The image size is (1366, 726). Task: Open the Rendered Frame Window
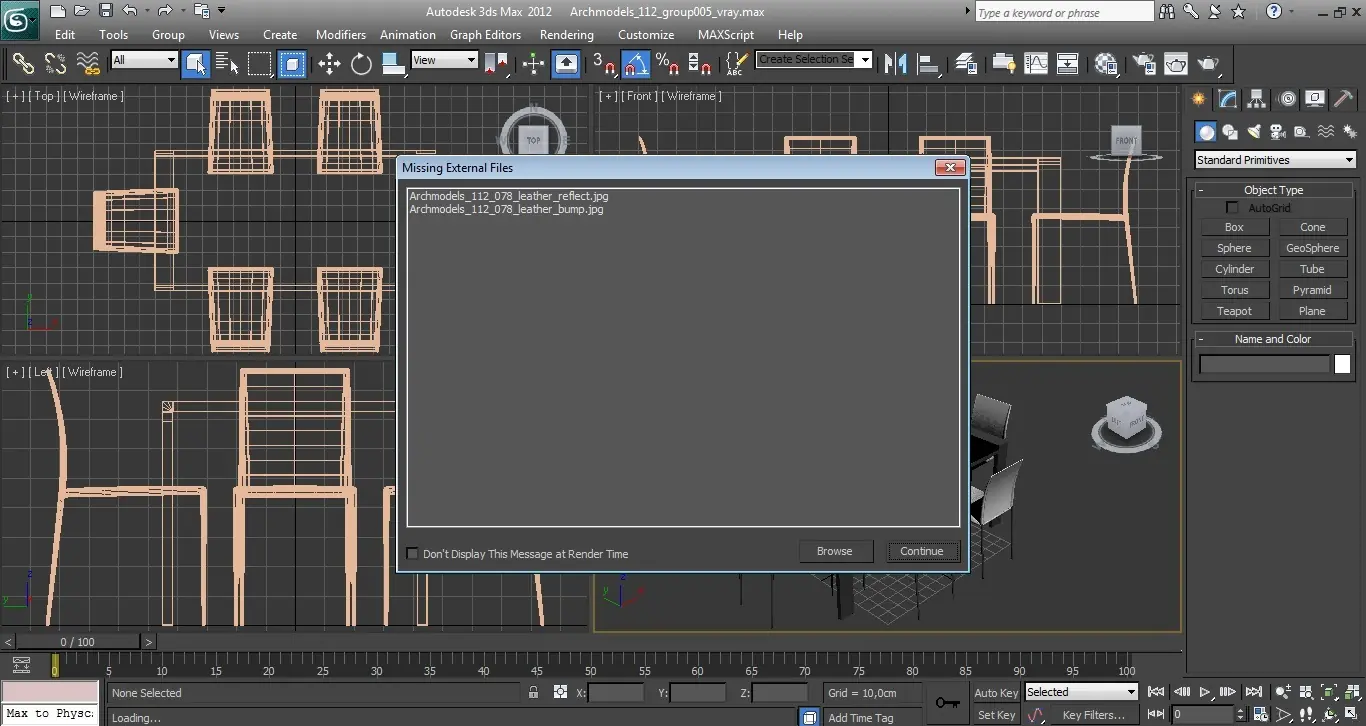coord(1175,63)
